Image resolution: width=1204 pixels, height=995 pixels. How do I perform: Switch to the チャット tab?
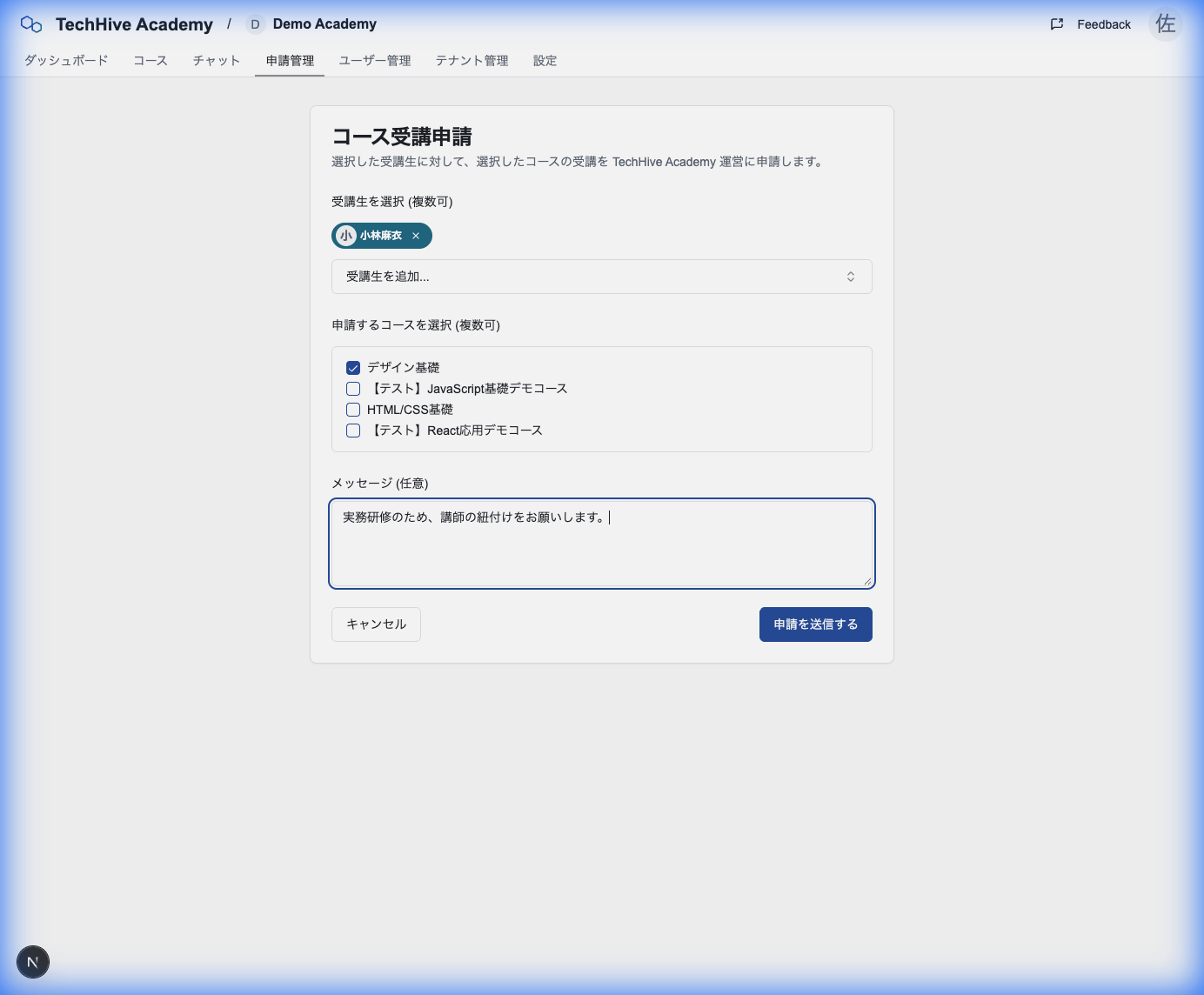217,60
